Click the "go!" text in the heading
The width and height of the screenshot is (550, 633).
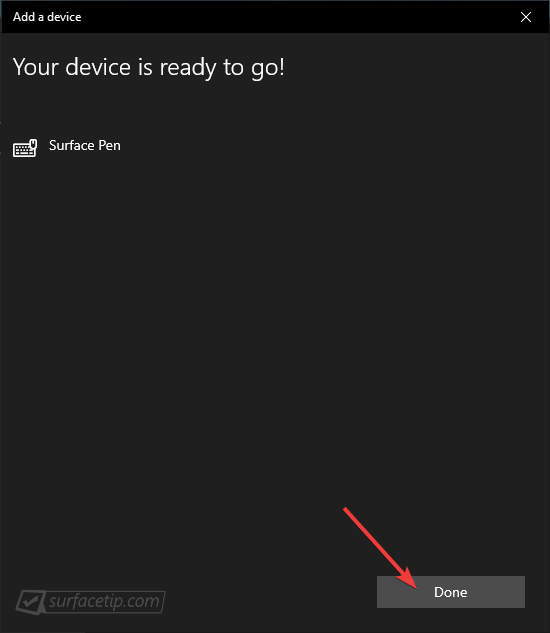268,69
